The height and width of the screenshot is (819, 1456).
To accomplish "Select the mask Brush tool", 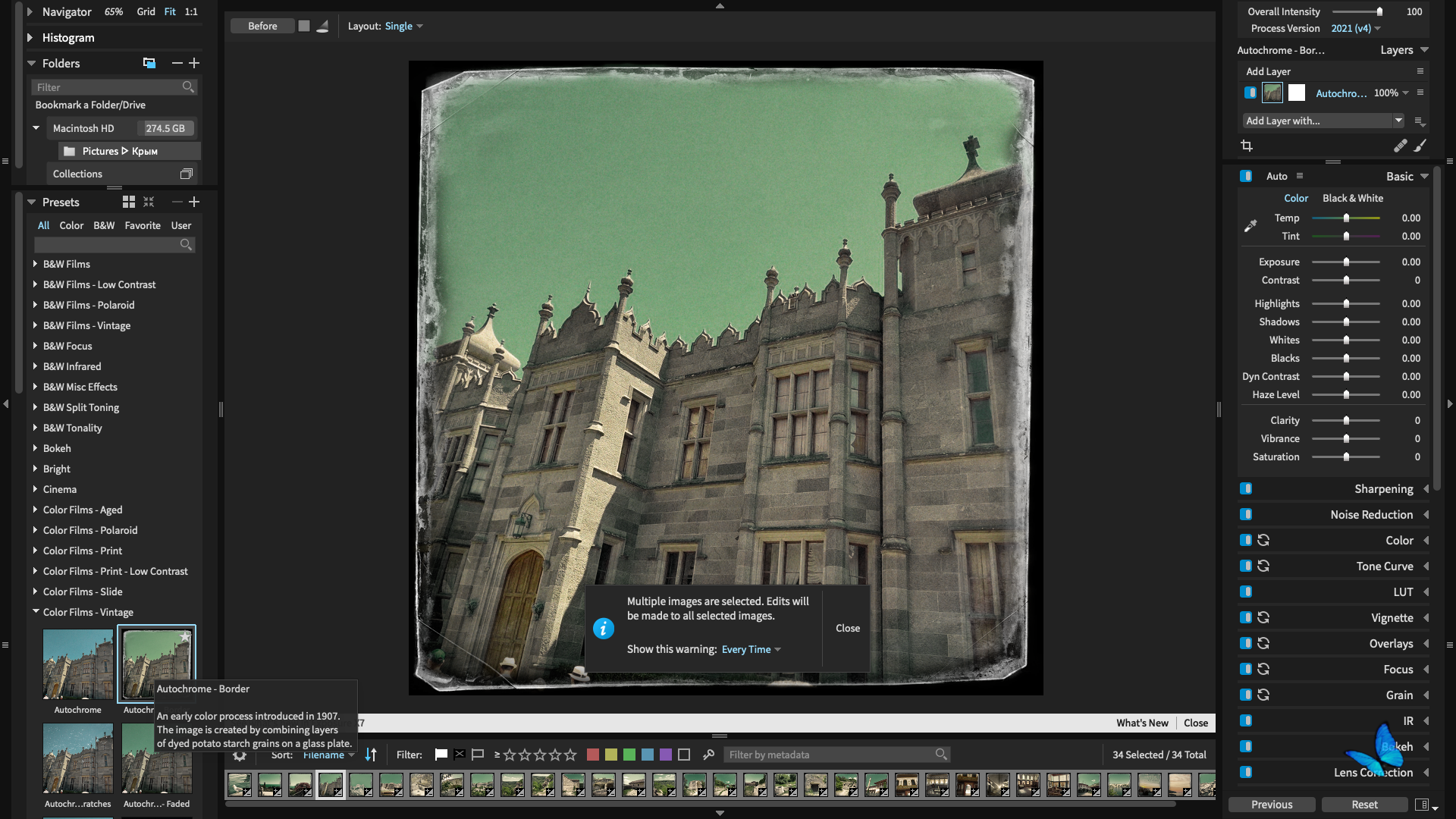I will pos(1420,146).
